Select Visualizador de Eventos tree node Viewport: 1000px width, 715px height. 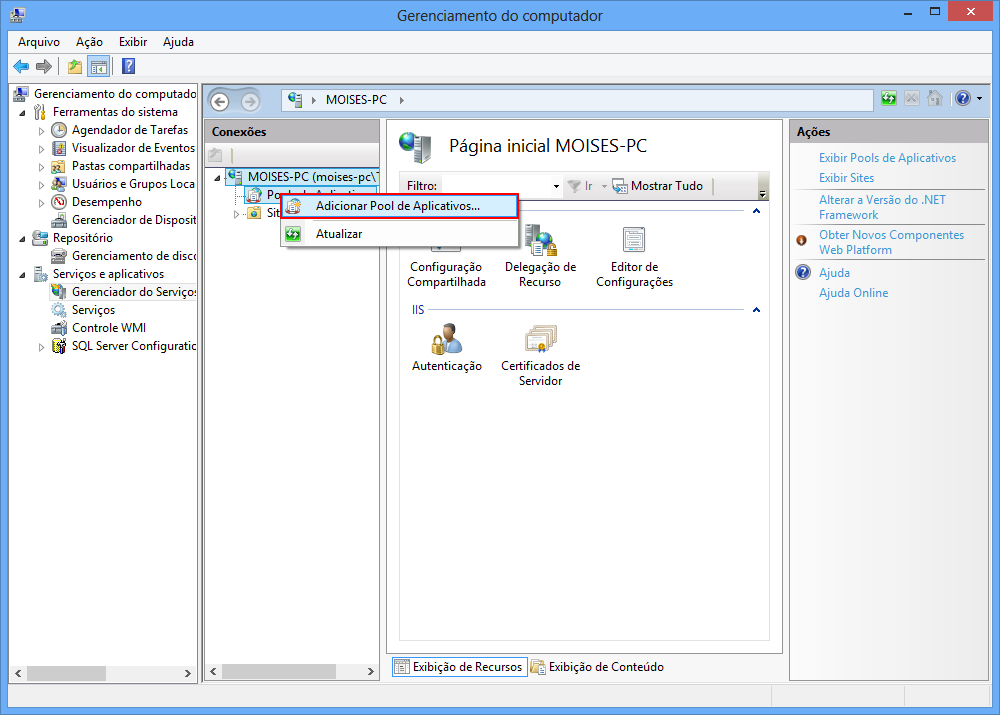[x=133, y=147]
